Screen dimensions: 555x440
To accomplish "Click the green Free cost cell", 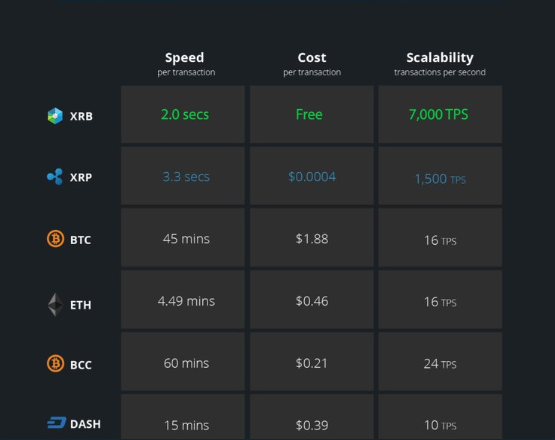I will click(312, 114).
